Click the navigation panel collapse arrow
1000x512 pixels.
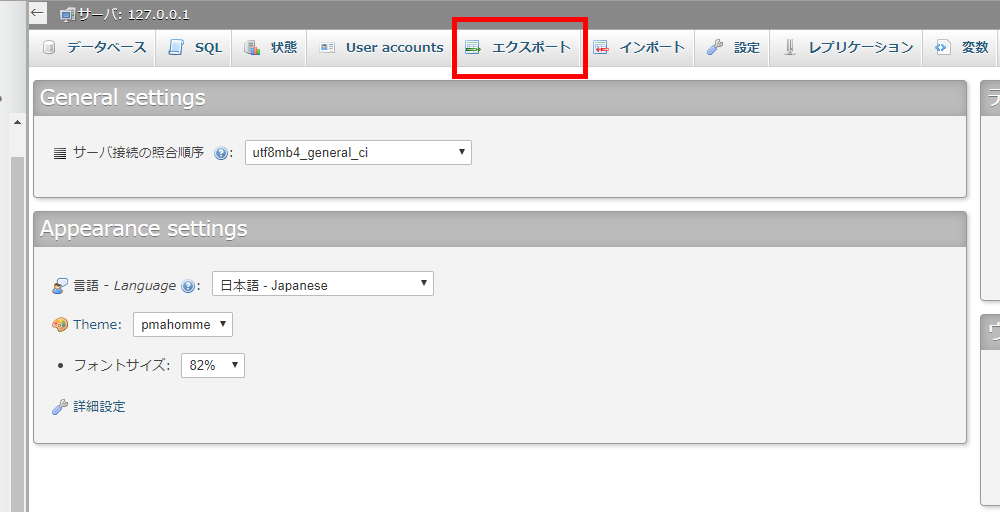tap(37, 14)
